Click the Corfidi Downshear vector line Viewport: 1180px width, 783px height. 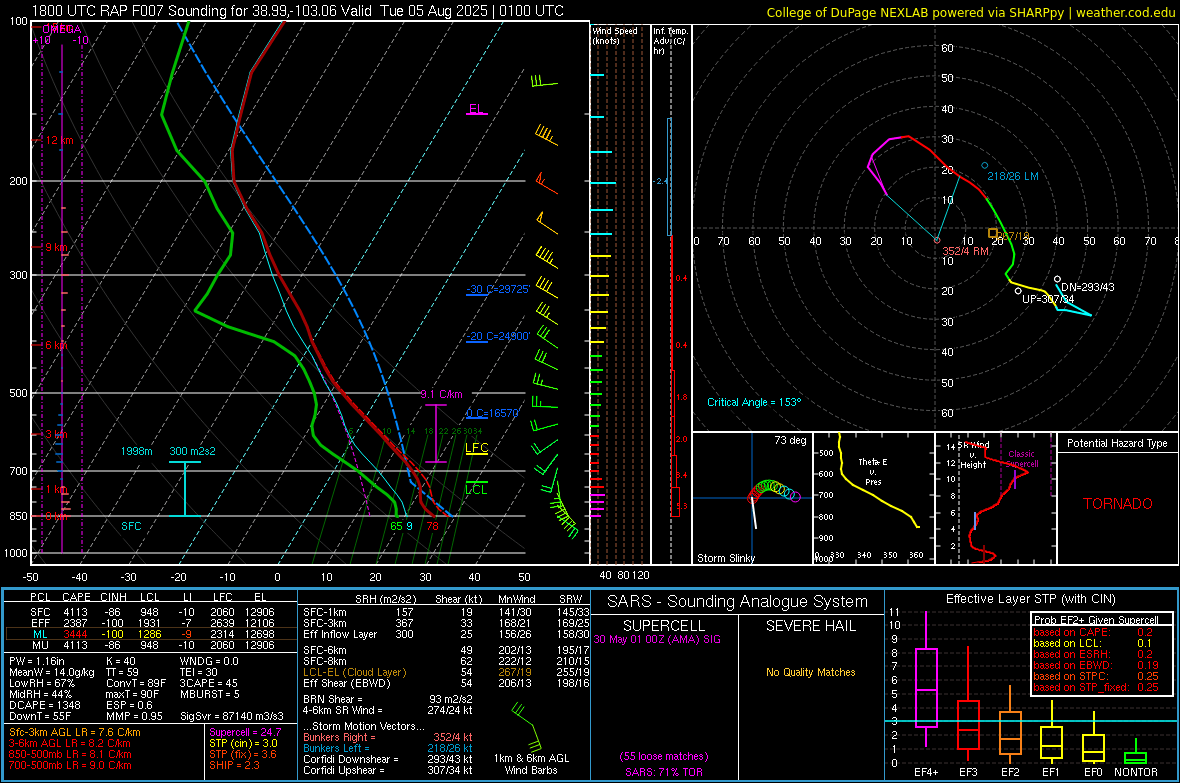(388, 759)
